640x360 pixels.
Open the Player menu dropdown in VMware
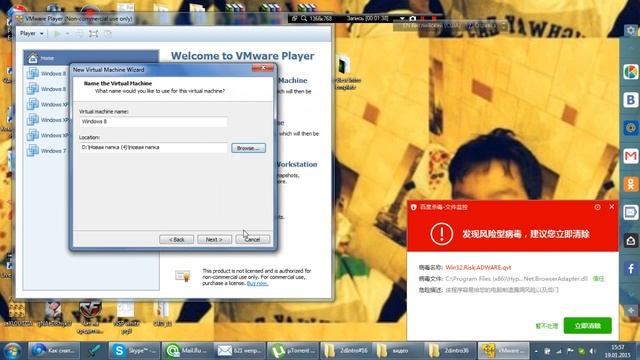[x=32, y=33]
